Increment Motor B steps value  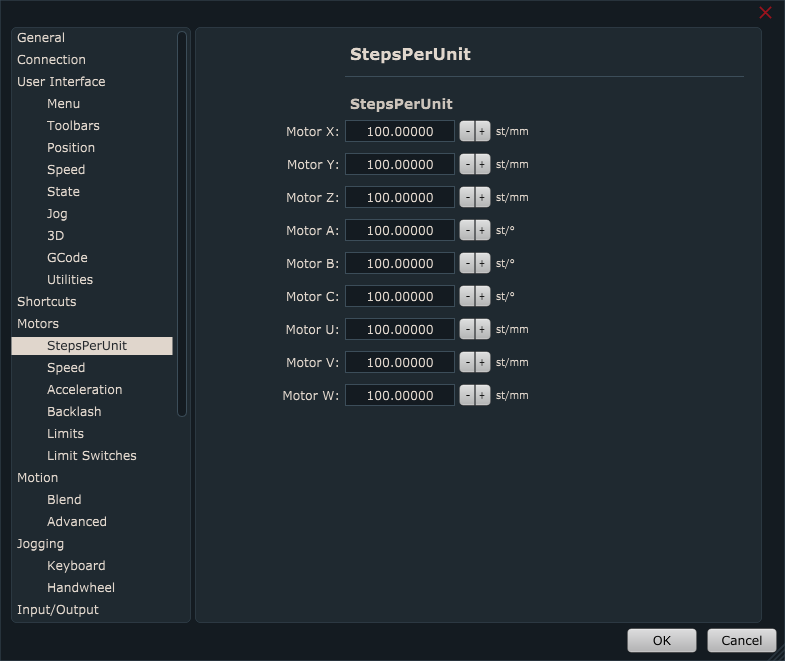(x=482, y=263)
